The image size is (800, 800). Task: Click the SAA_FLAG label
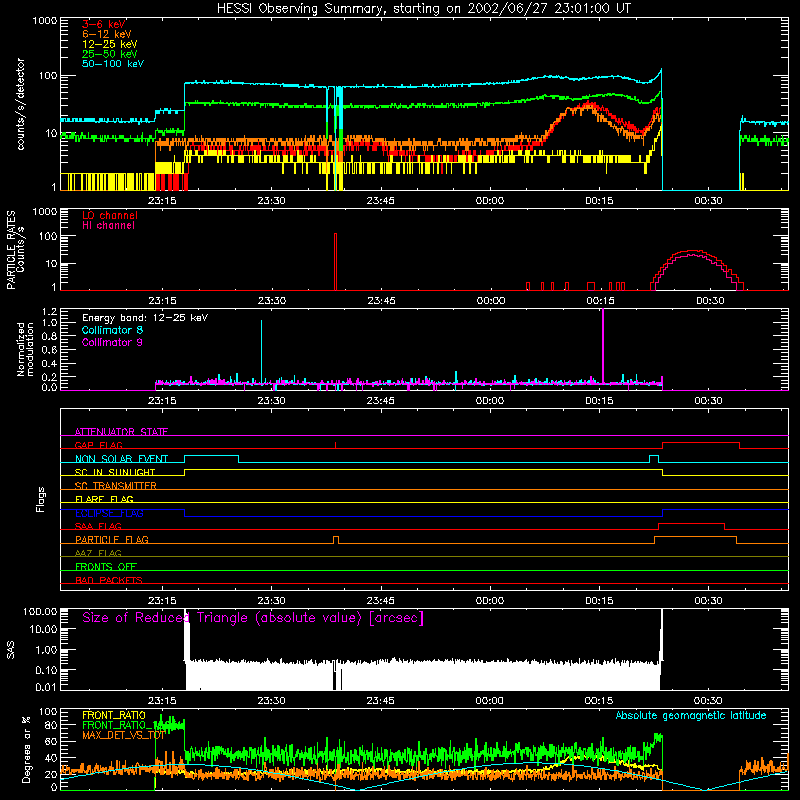(x=98, y=526)
